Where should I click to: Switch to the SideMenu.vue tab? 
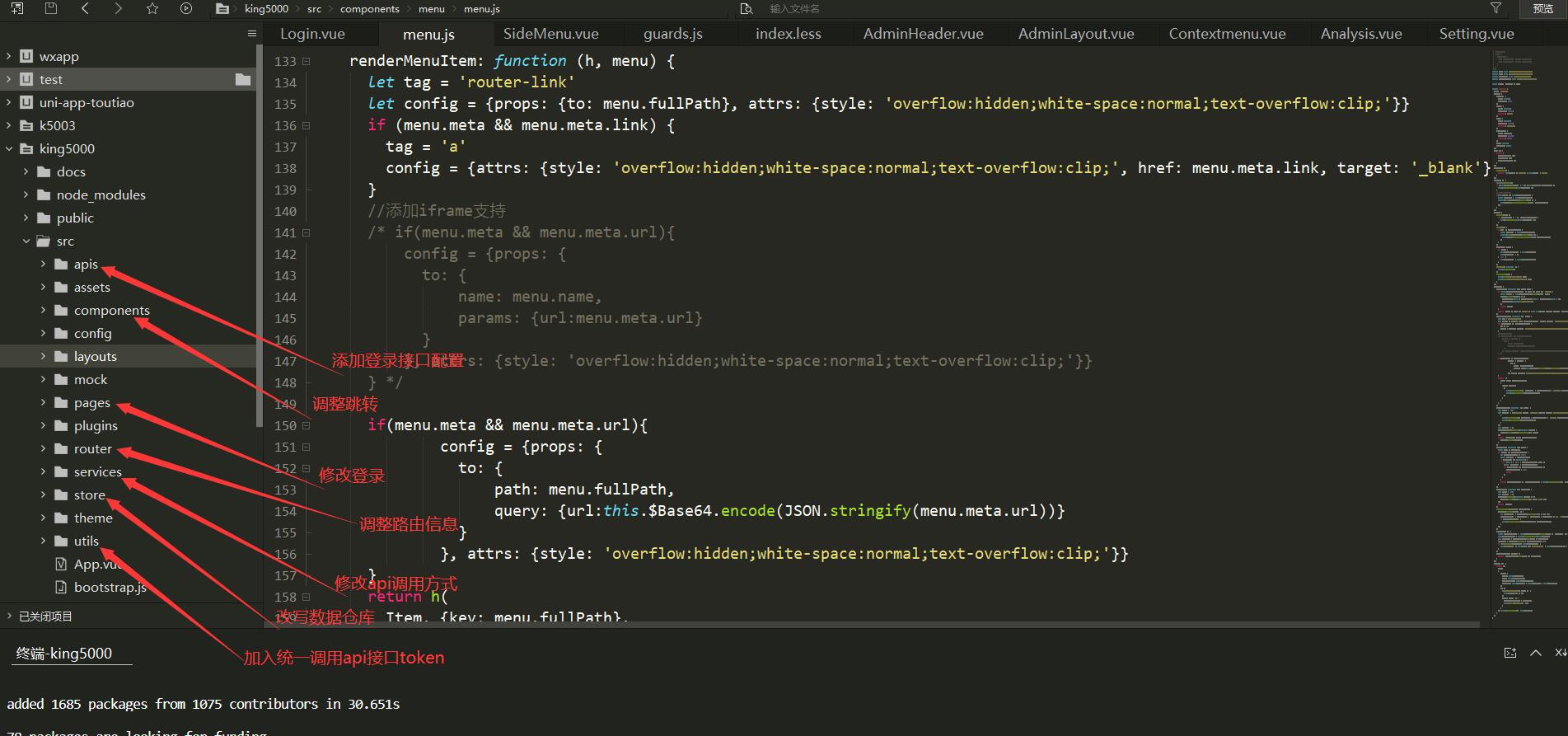(550, 34)
